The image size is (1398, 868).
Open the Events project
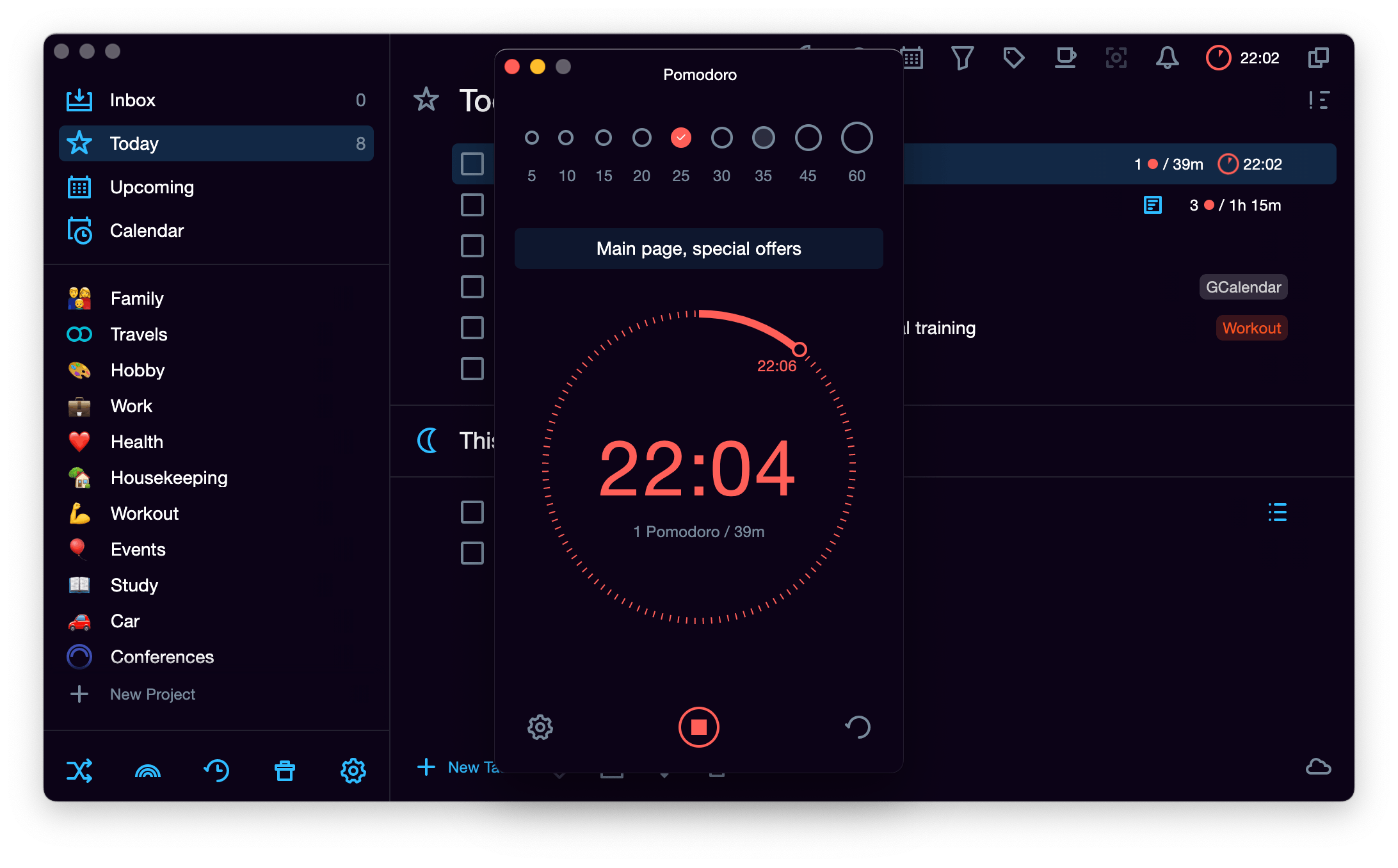216,549
